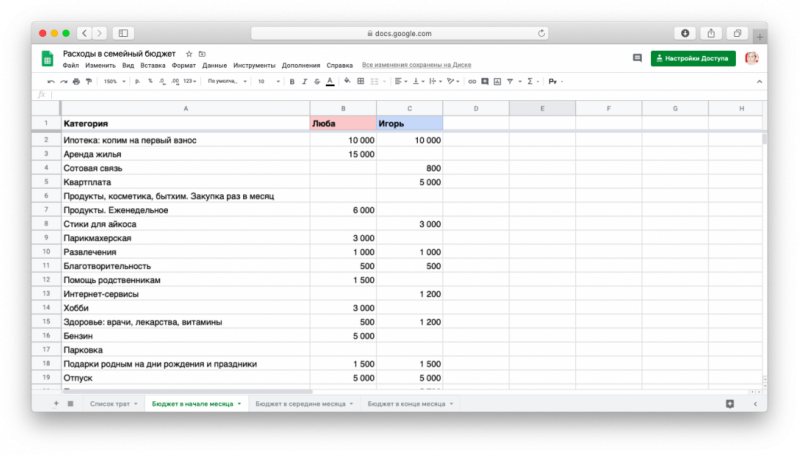
Task: Activate the paint format tool
Action: tap(89, 82)
